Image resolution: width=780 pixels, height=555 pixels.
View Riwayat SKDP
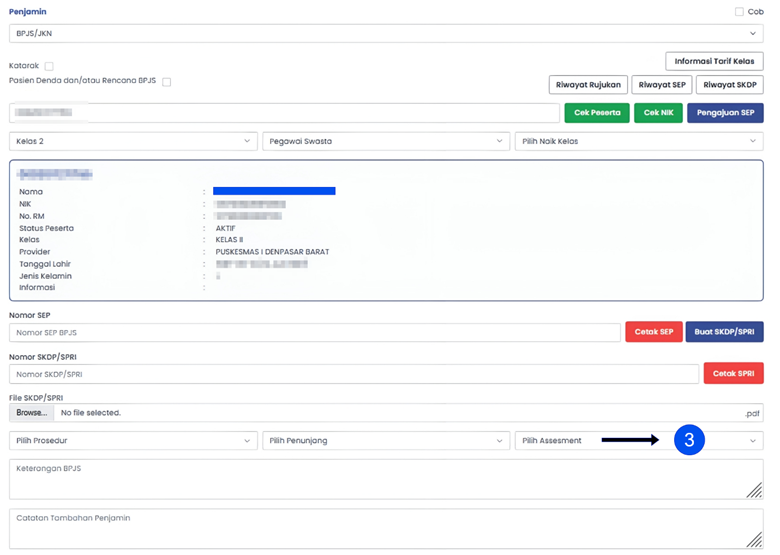coord(729,85)
